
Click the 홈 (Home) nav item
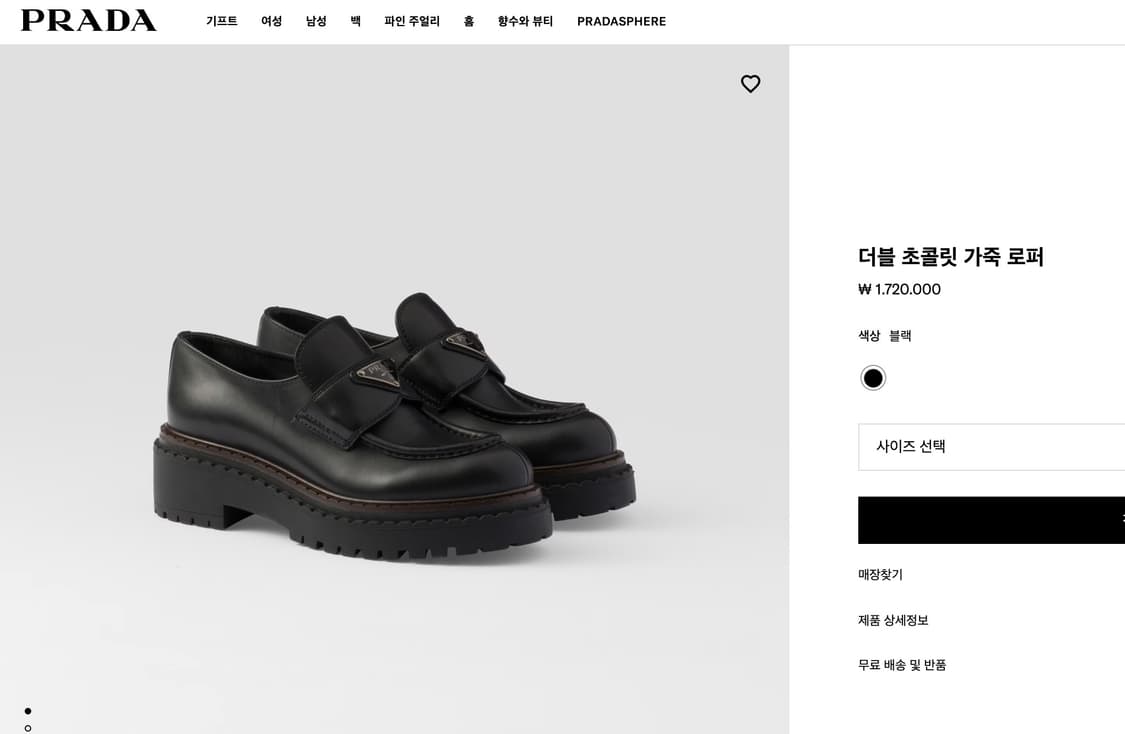pos(468,21)
